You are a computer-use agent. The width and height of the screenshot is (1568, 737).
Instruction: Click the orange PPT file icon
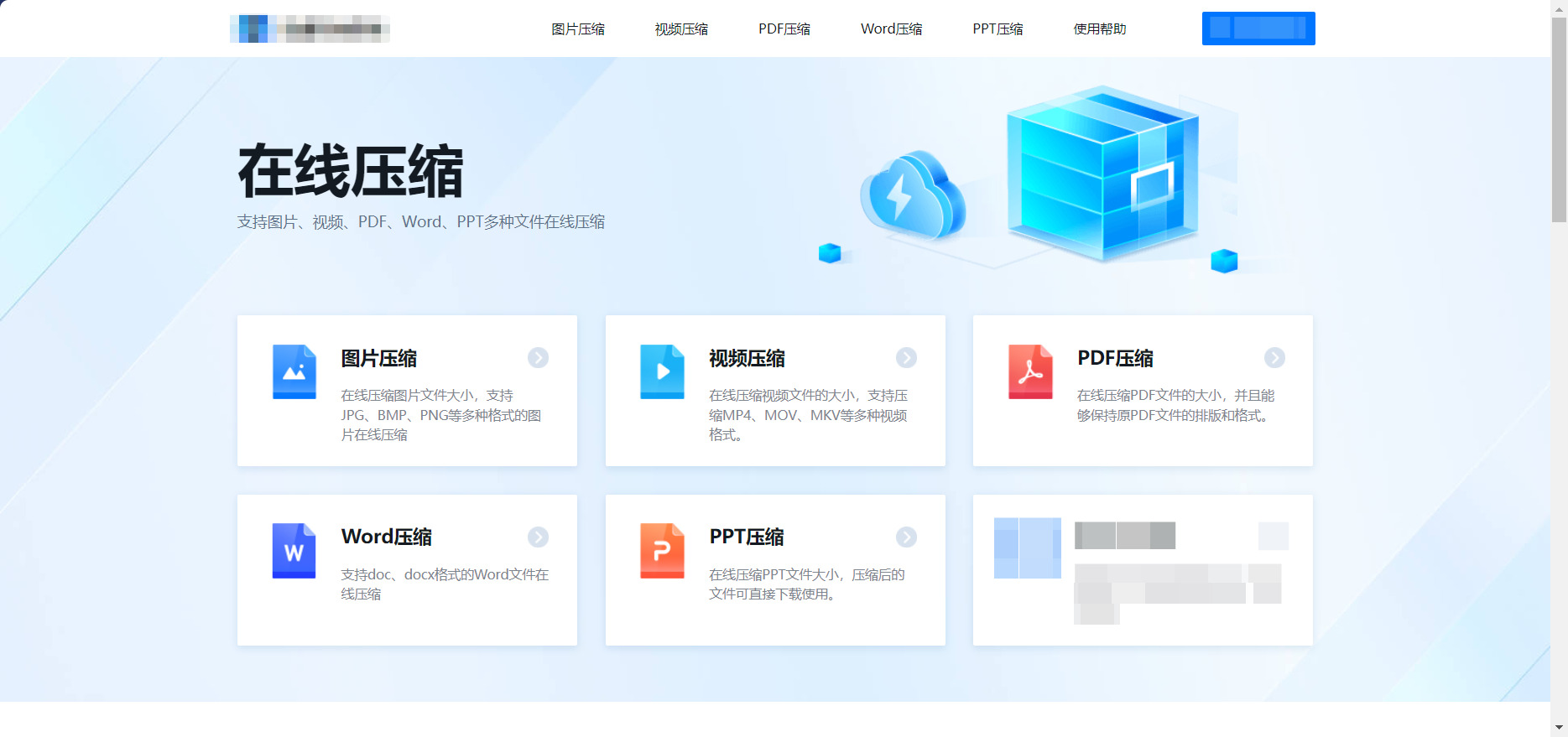(662, 551)
